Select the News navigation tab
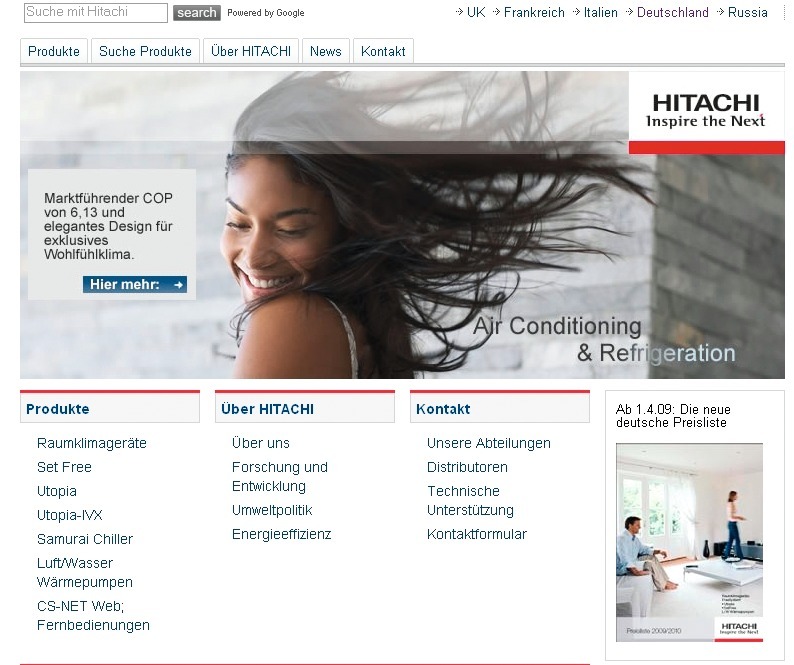 coord(326,51)
